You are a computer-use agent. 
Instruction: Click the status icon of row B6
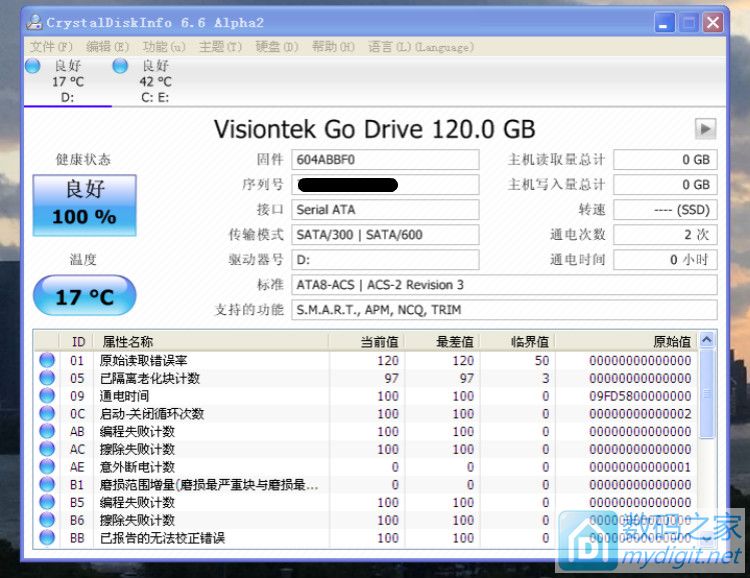47,520
